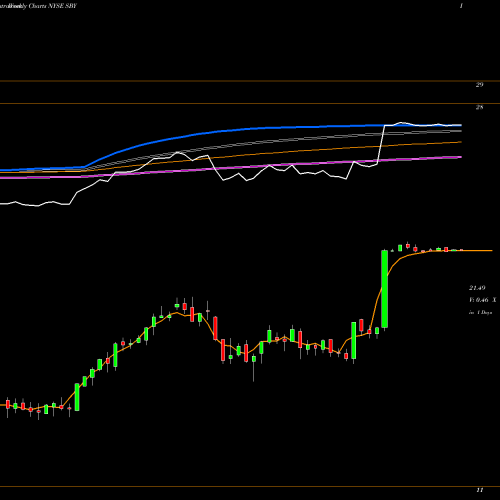The image size is (500, 500).
Task: Click the 'Charts NYSE SBY' chart title
Action: coord(53,6)
